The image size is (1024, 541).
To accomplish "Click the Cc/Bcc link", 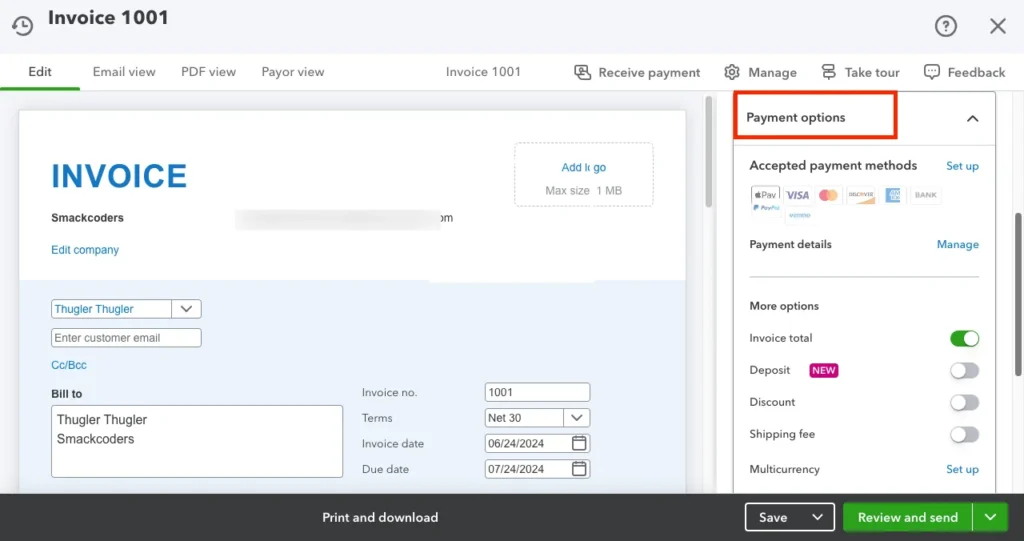I will [x=69, y=365].
